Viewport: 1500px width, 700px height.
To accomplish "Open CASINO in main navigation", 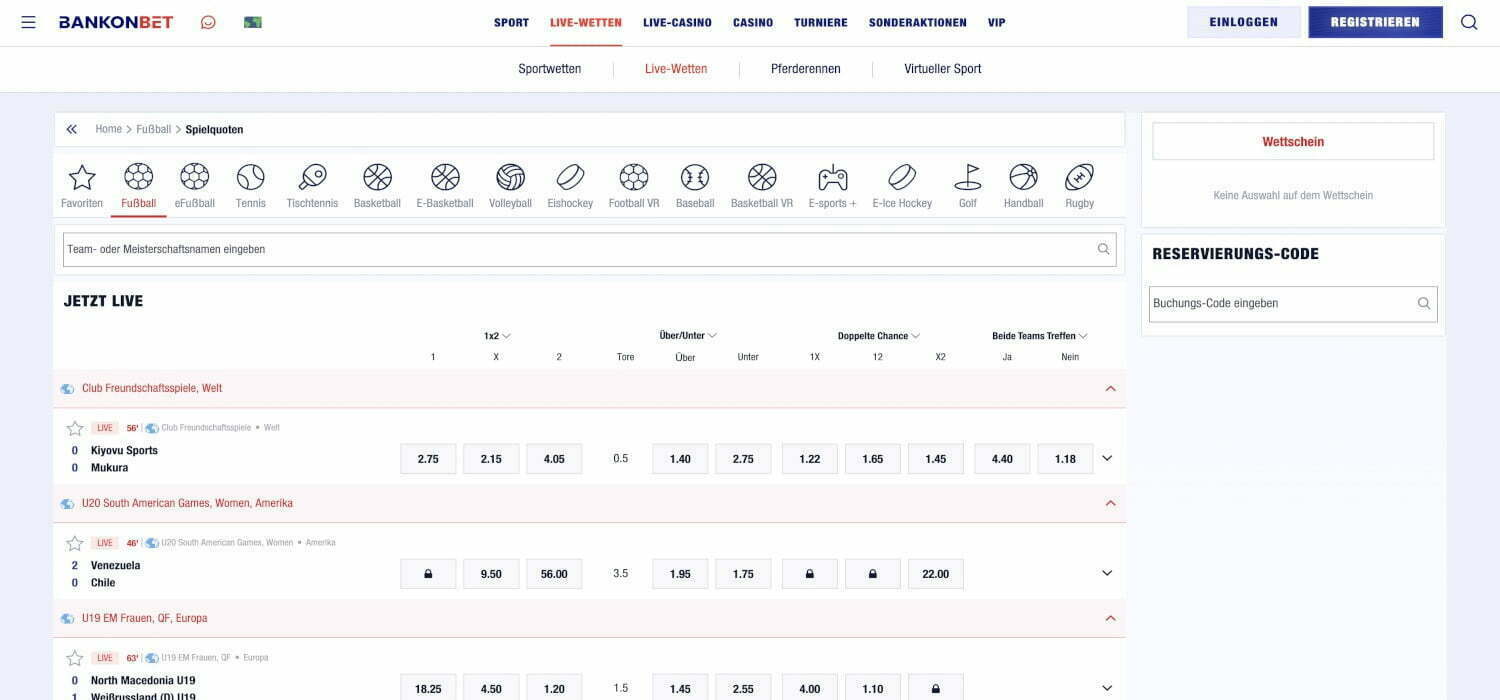I will 753,22.
